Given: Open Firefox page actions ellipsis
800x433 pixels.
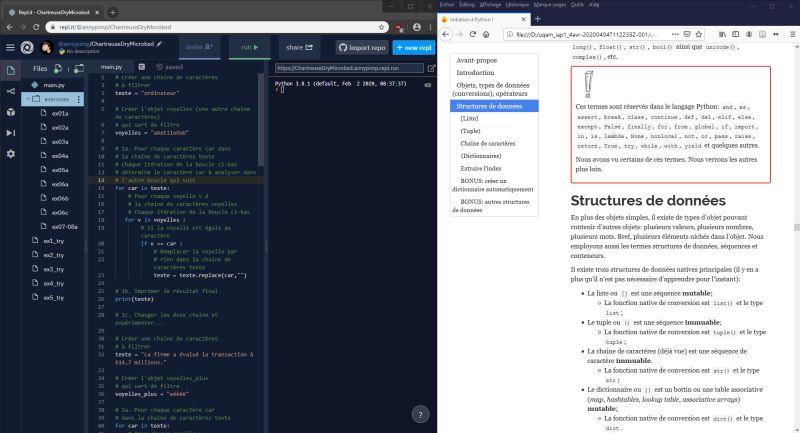Looking at the screenshot, I should [675, 34].
